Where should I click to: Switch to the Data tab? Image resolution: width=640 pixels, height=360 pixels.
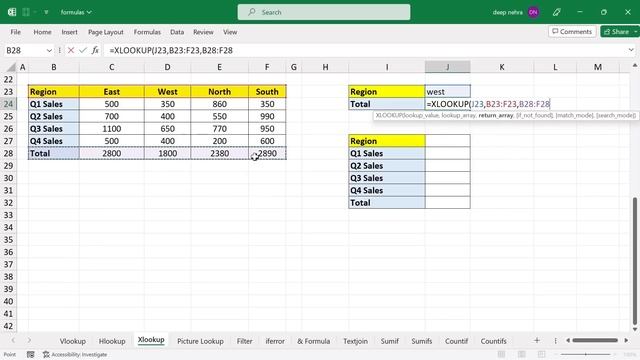pyautogui.click(x=177, y=32)
